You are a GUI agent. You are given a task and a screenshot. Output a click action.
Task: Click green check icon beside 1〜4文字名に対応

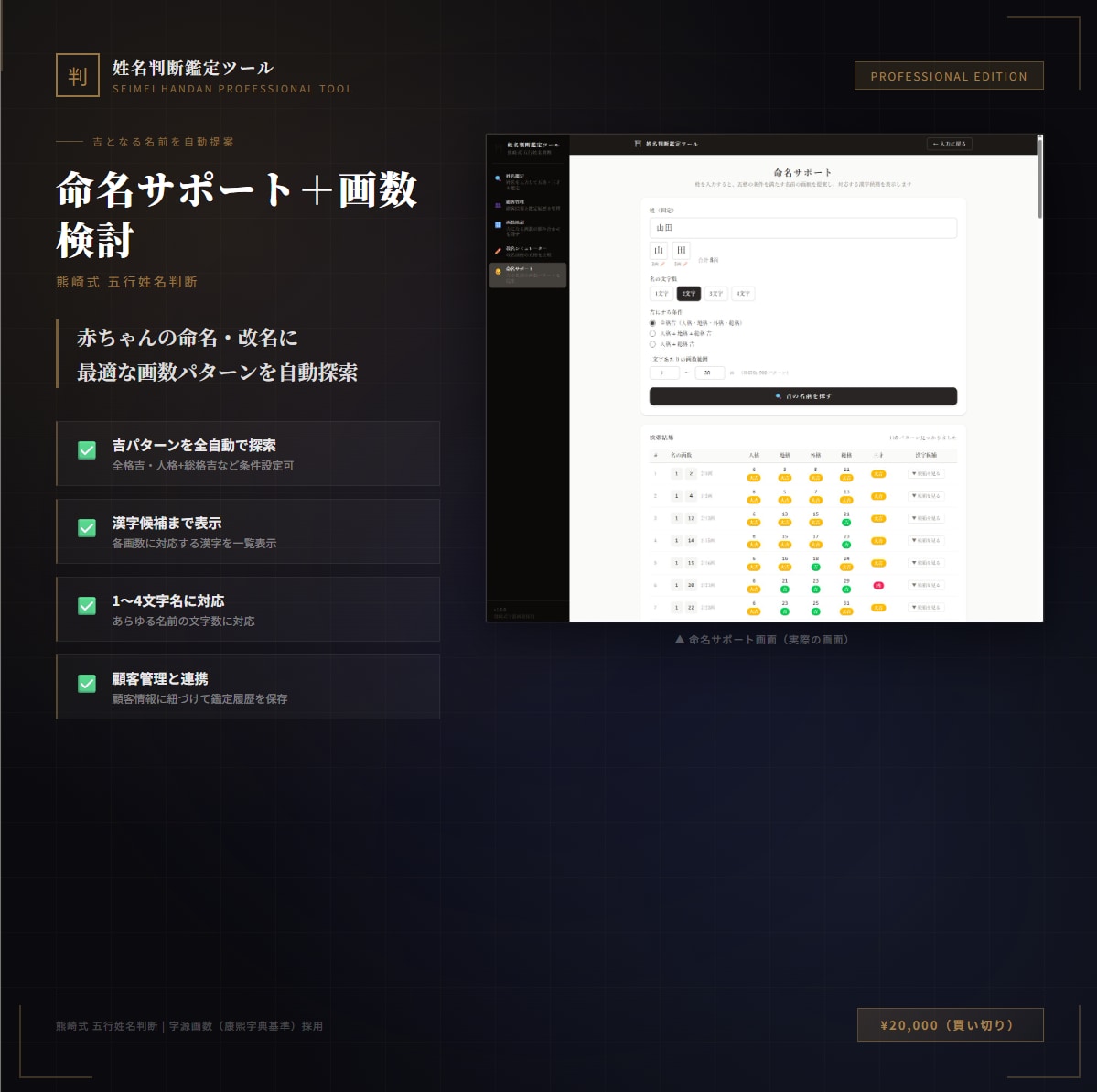[87, 606]
